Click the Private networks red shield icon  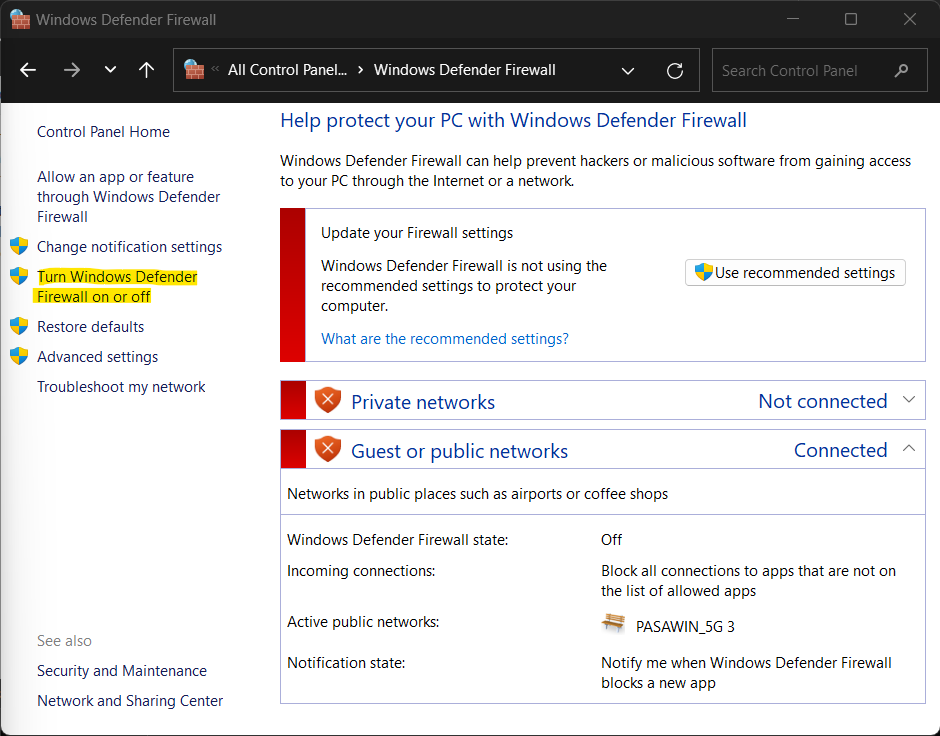point(328,401)
